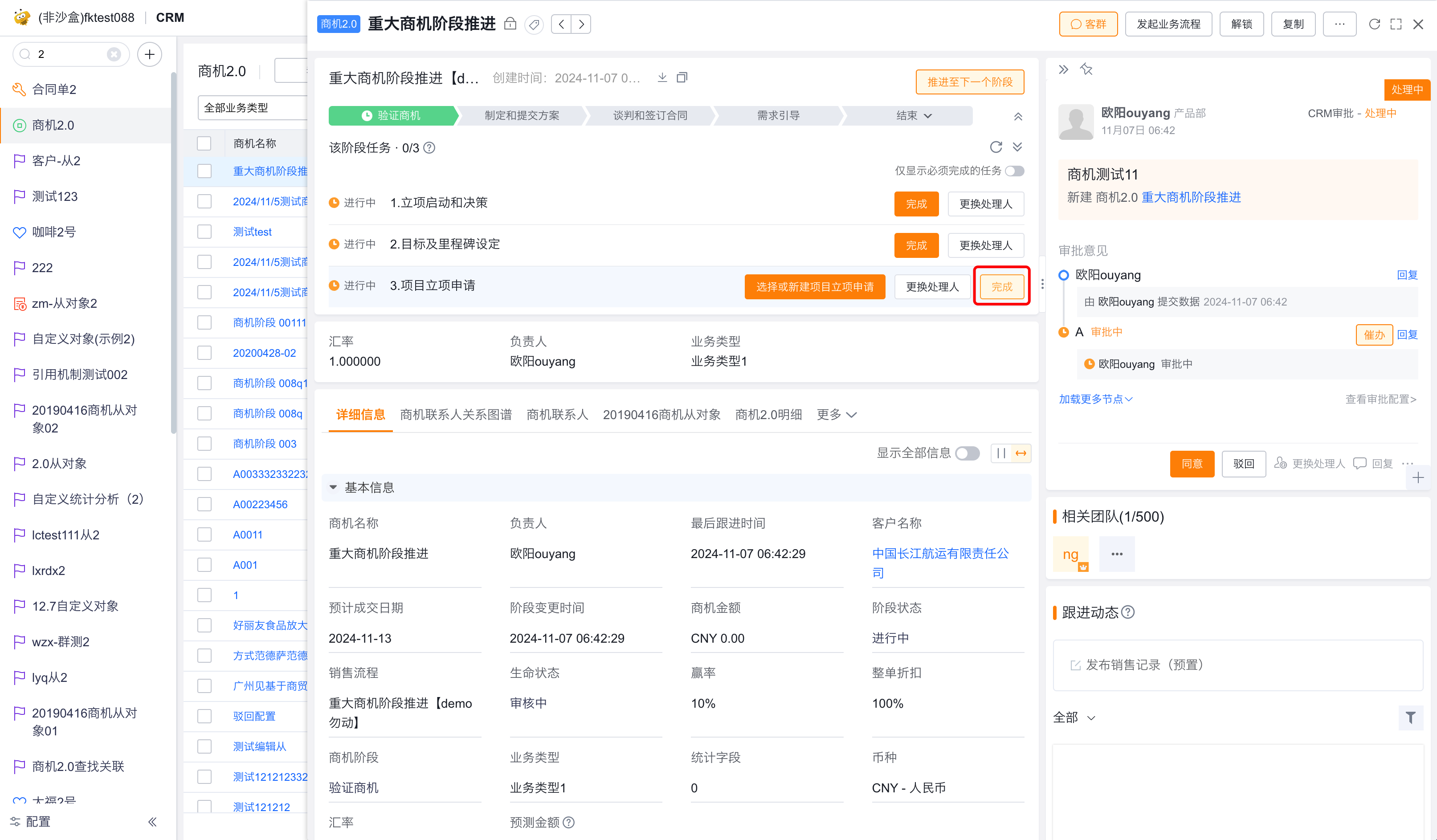Refresh the record detail panel
Image resolution: width=1437 pixels, height=840 pixels.
pos(1374,24)
